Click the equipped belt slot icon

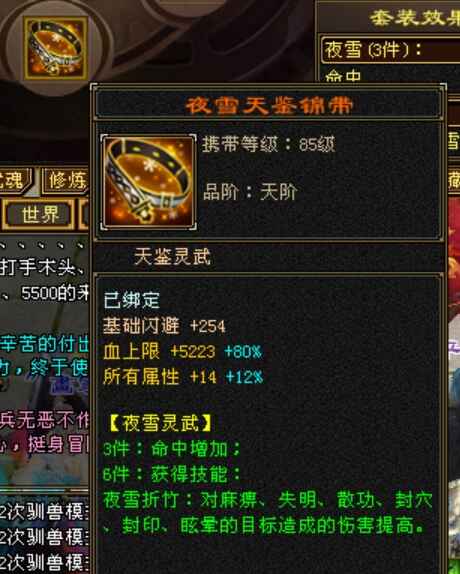click(x=56, y=48)
